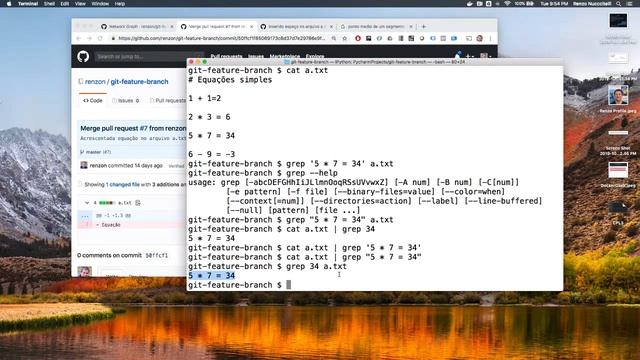This screenshot has width=640, height=360.
Task: Open the renzon owner link
Action: coord(95,82)
